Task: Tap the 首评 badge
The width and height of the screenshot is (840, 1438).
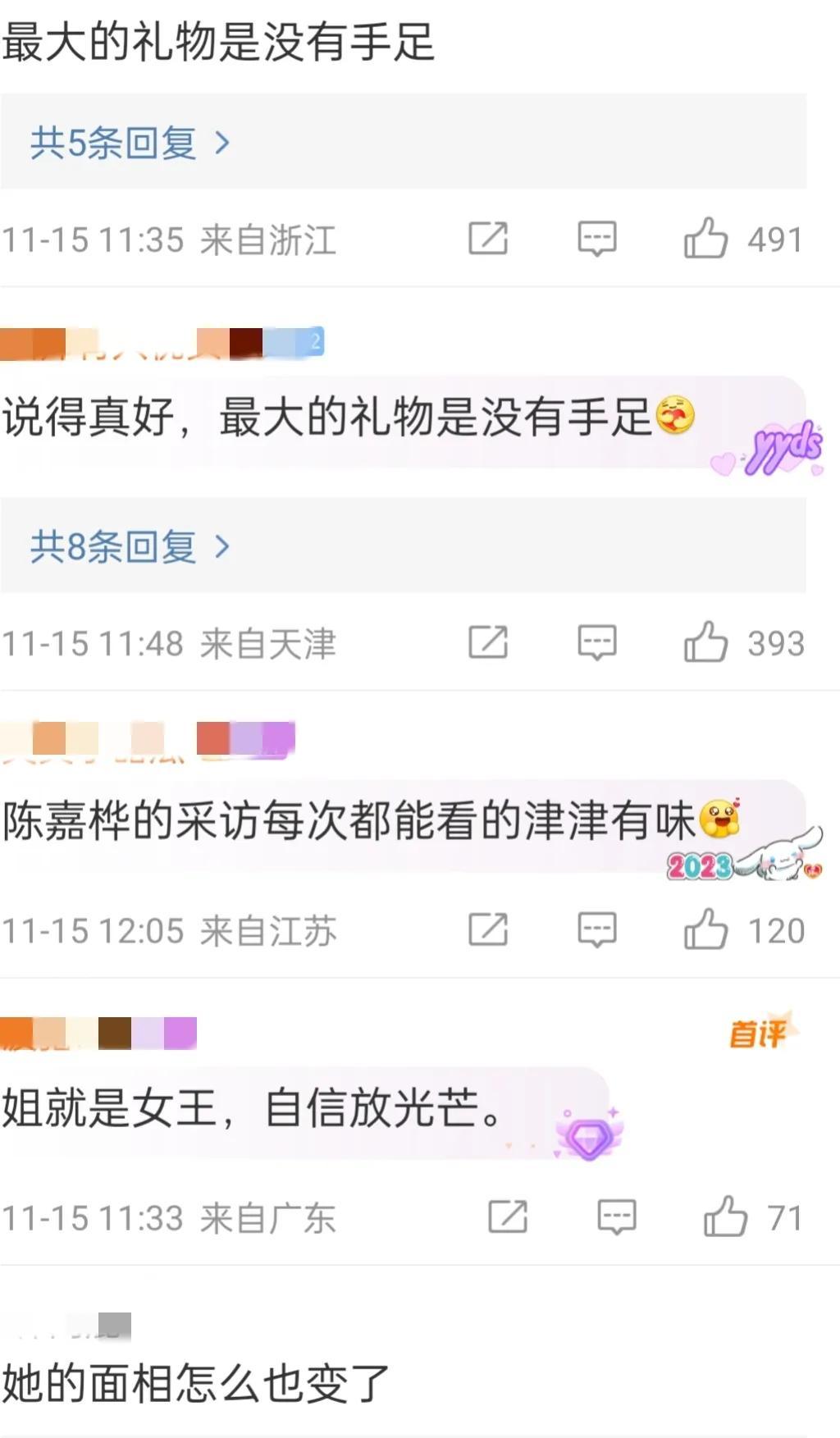Action: 760,1033
